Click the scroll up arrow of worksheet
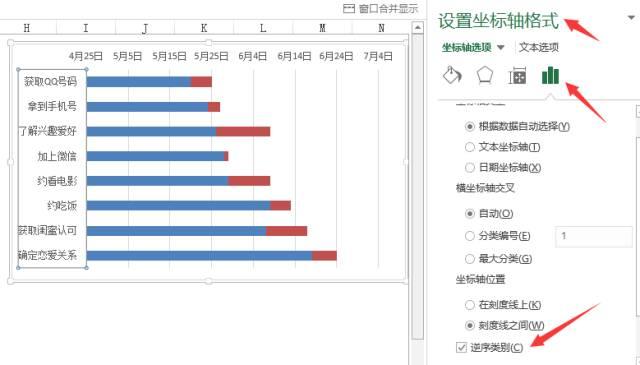The width and height of the screenshot is (640, 365). (x=417, y=28)
